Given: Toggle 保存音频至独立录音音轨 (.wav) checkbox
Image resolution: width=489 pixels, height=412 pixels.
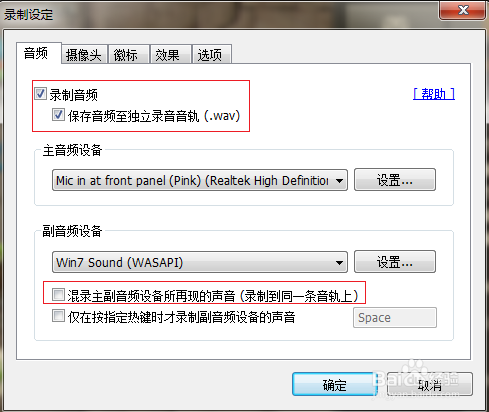Looking at the screenshot, I should coord(58,115).
